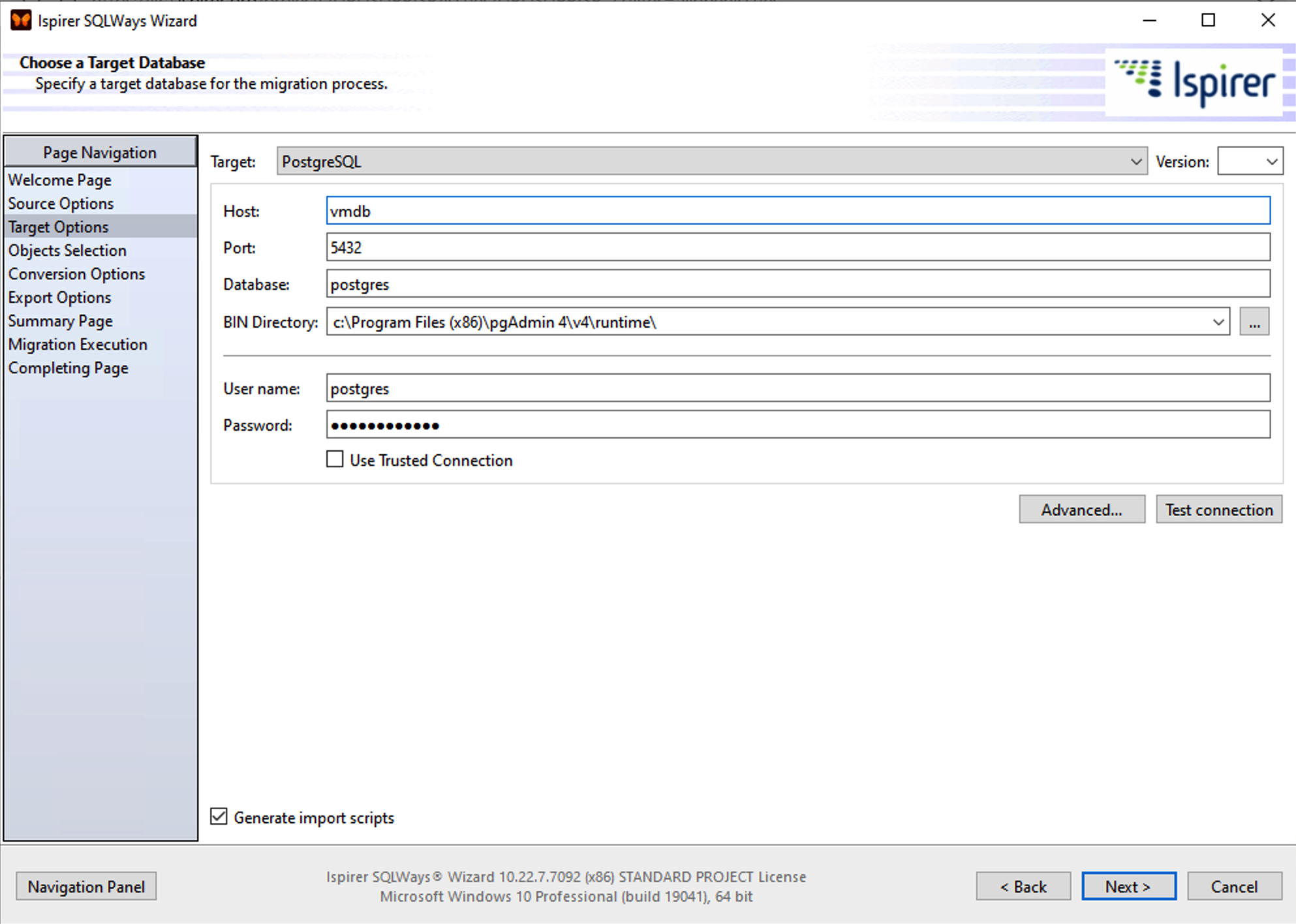This screenshot has height=924, width=1296.
Task: Expand the BIN Directory path dropdown
Action: click(x=1218, y=322)
